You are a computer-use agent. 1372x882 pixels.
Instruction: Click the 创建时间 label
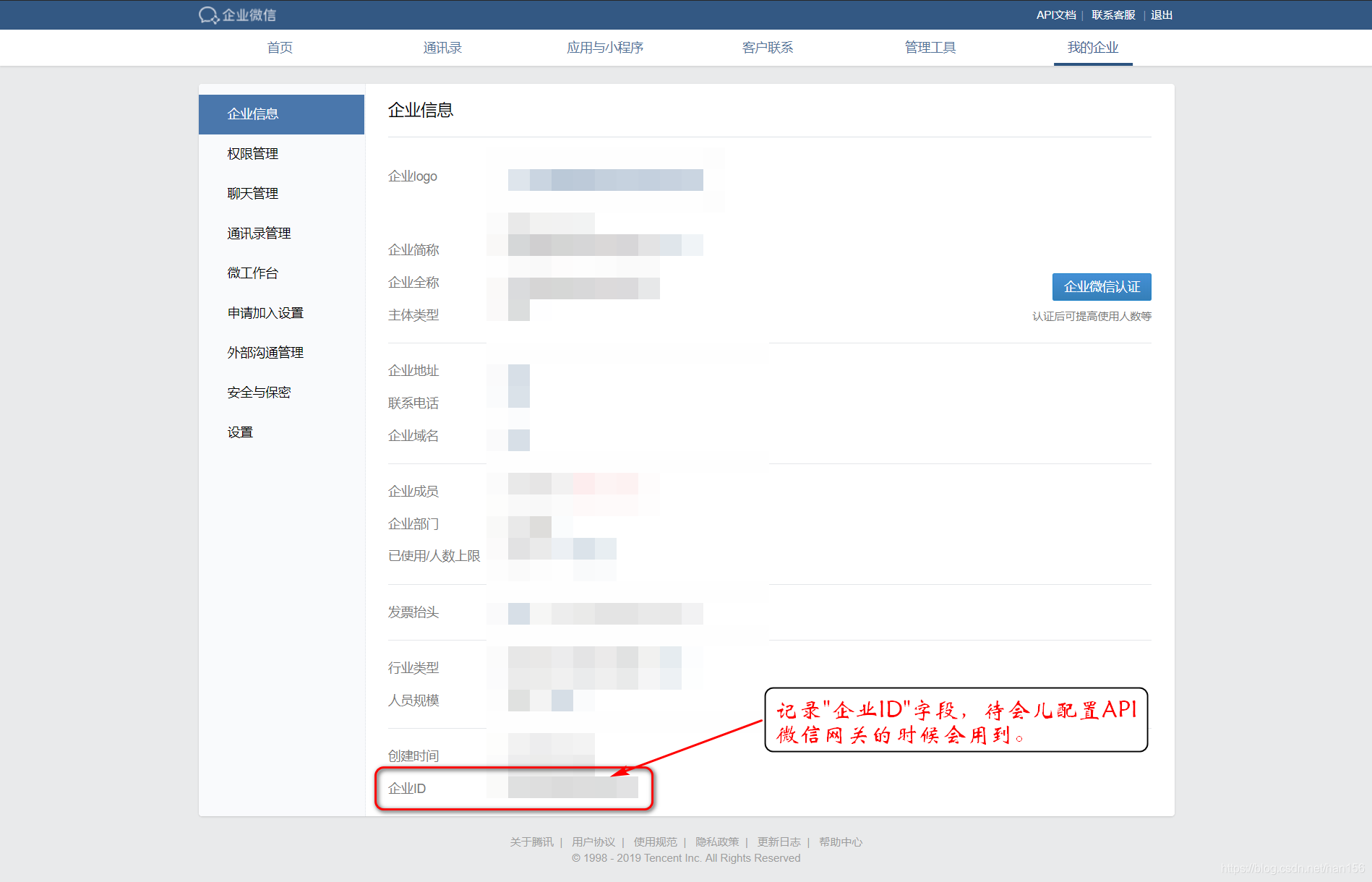413,756
